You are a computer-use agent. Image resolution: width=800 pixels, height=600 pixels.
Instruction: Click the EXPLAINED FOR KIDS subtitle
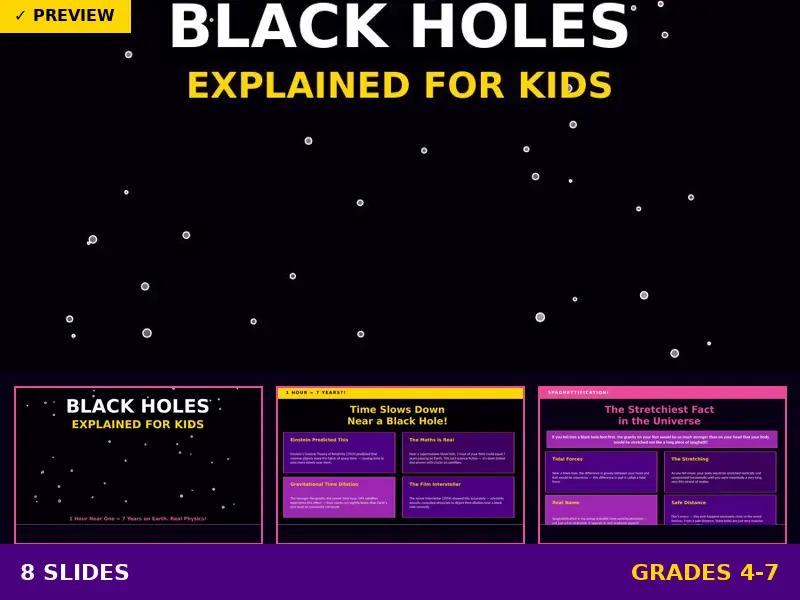[x=399, y=85]
